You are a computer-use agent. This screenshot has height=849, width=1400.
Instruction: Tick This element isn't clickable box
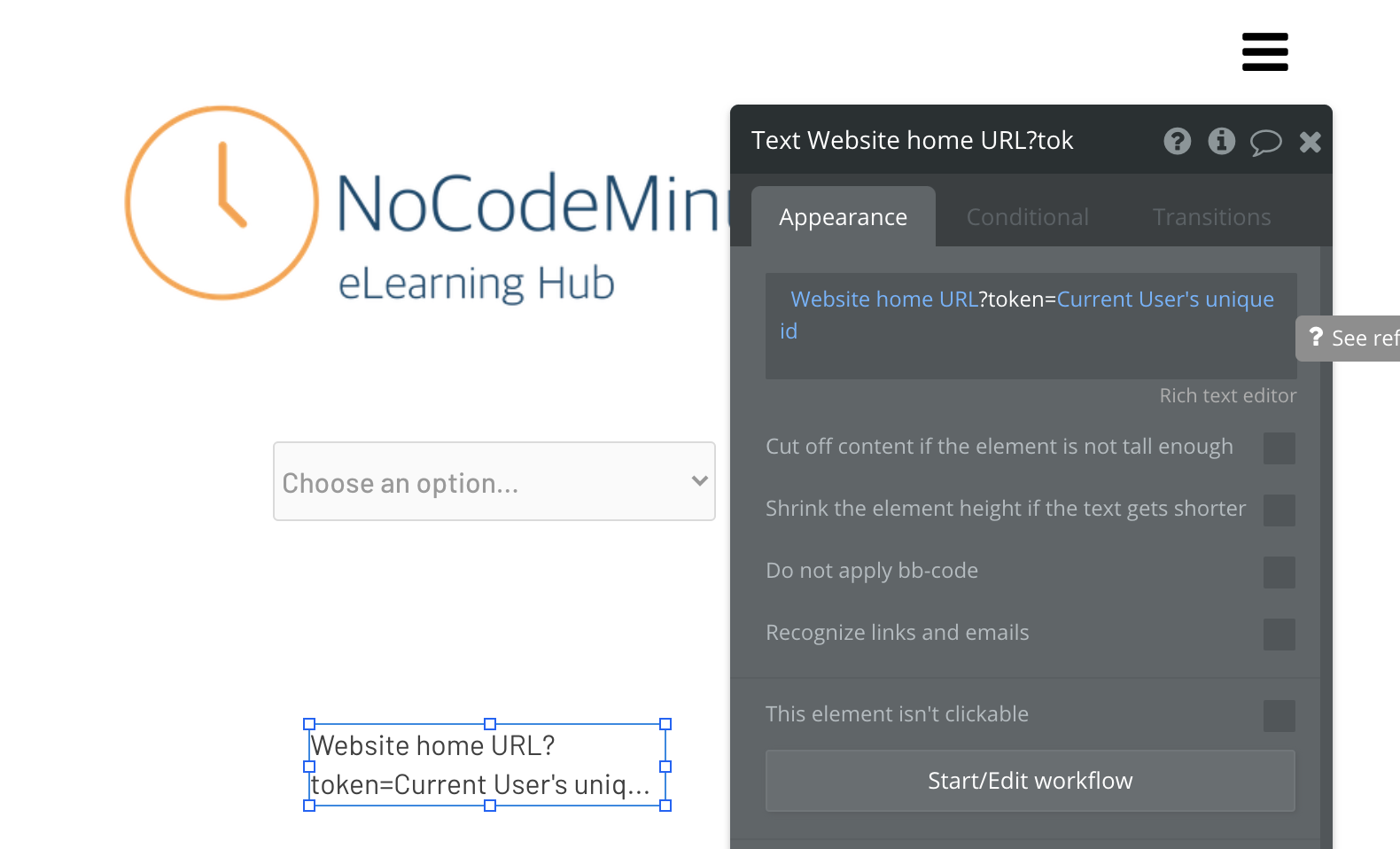point(1279,716)
